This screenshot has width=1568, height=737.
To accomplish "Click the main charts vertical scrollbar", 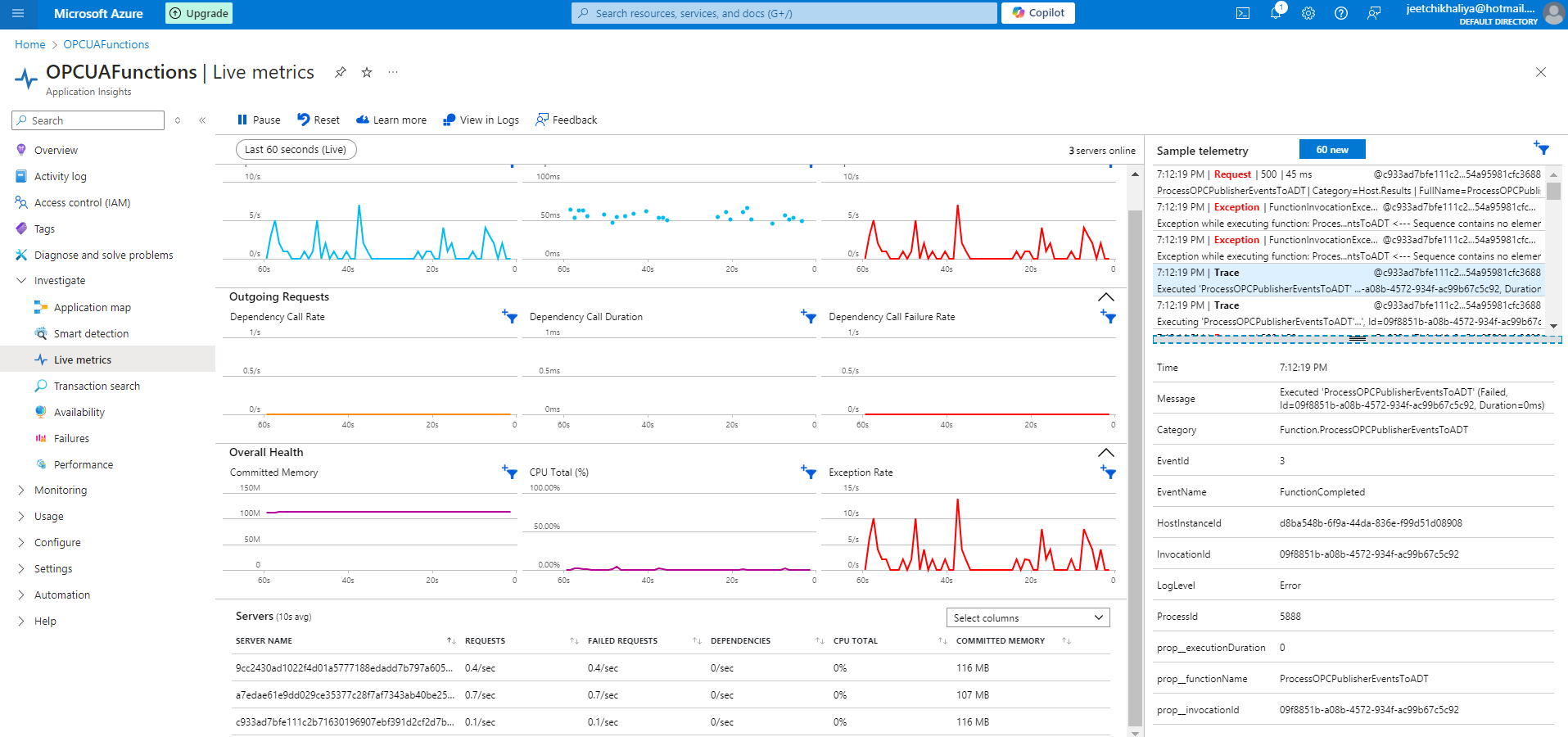I will [1135, 467].
